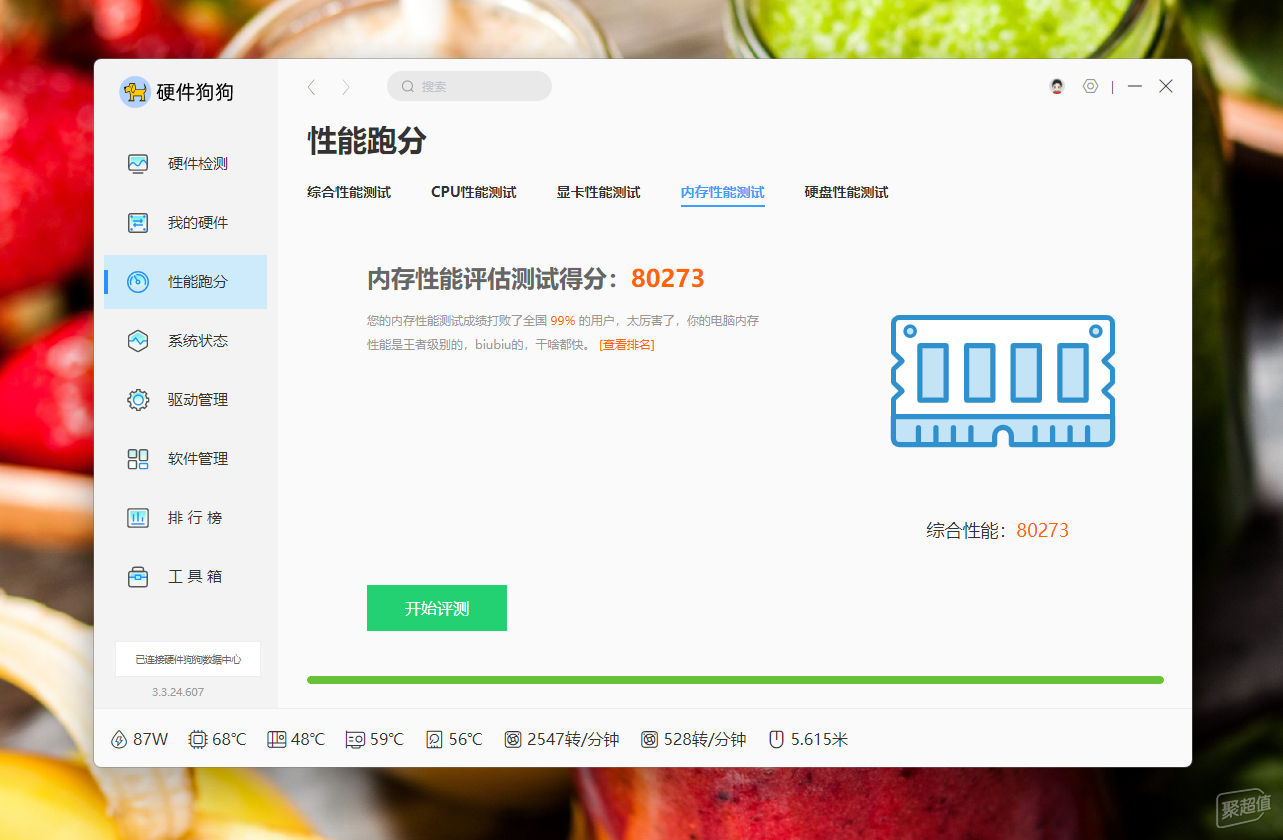Click the large memory module illustration
The image size is (1283, 840).
coord(1003,381)
